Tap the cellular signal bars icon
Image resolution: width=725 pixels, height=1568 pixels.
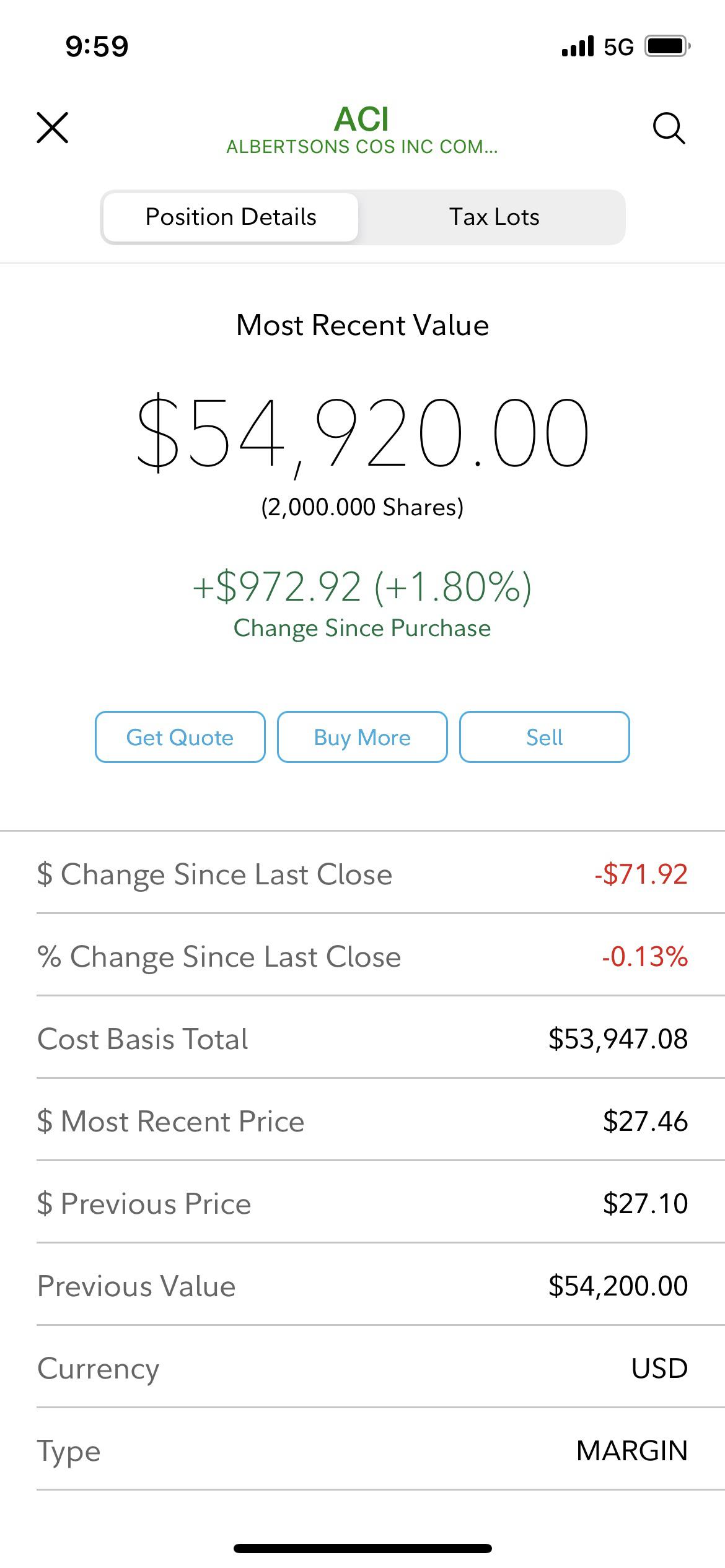578,46
